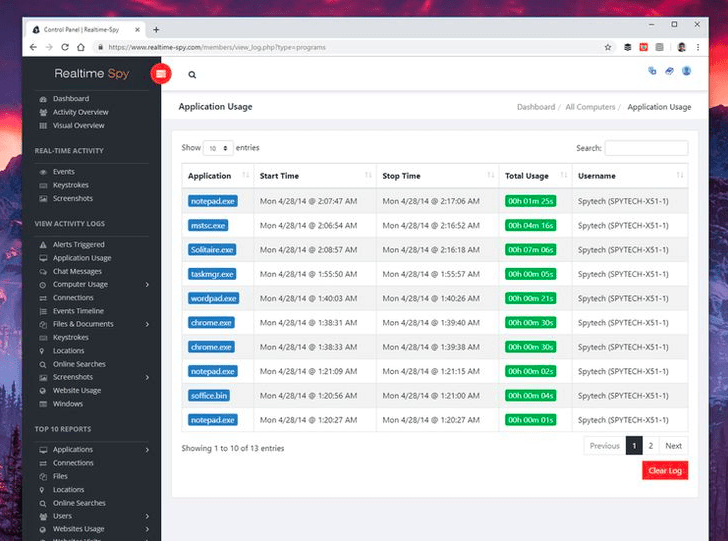Open browser home page

coord(81,47)
